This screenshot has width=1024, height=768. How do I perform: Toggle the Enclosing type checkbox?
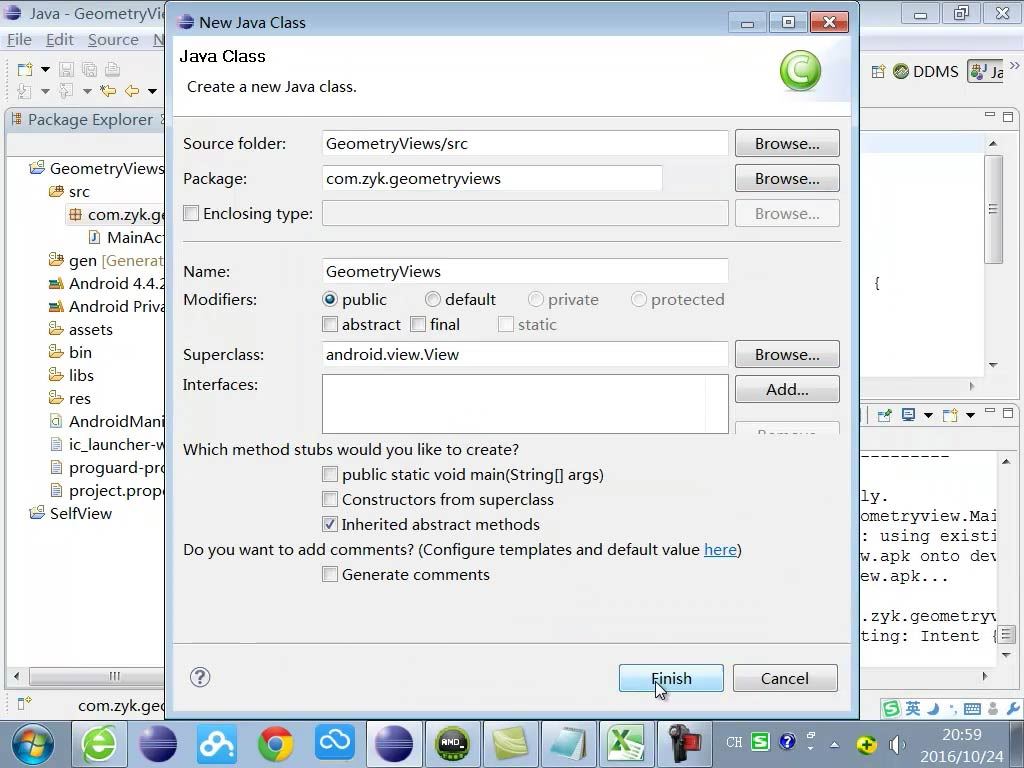[x=191, y=213]
